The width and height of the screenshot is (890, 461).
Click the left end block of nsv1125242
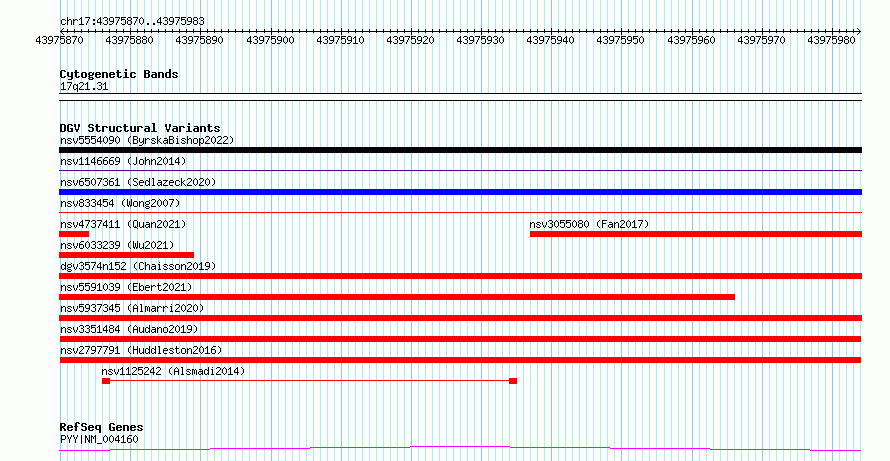click(x=106, y=381)
